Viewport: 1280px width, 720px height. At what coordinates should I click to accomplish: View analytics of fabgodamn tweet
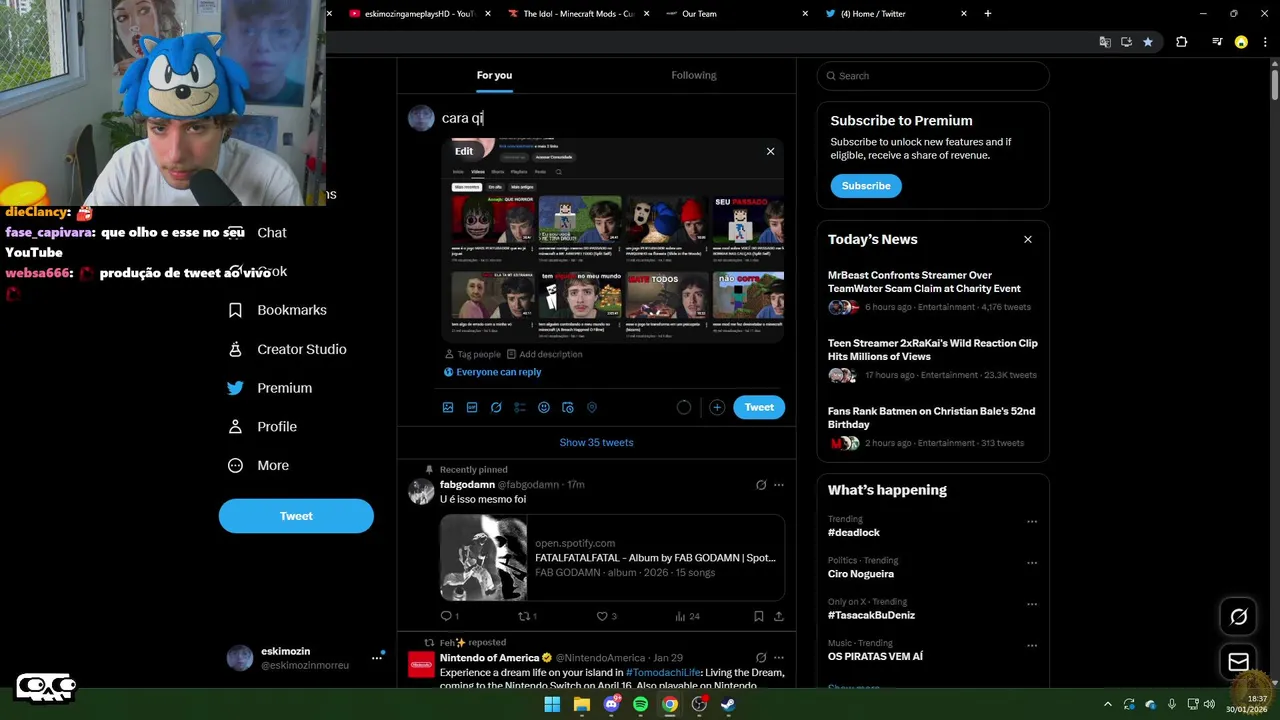[687, 616]
